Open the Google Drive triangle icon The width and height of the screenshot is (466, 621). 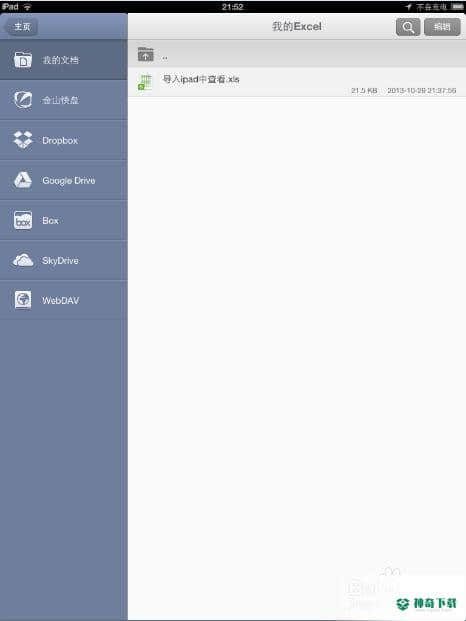click(23, 180)
